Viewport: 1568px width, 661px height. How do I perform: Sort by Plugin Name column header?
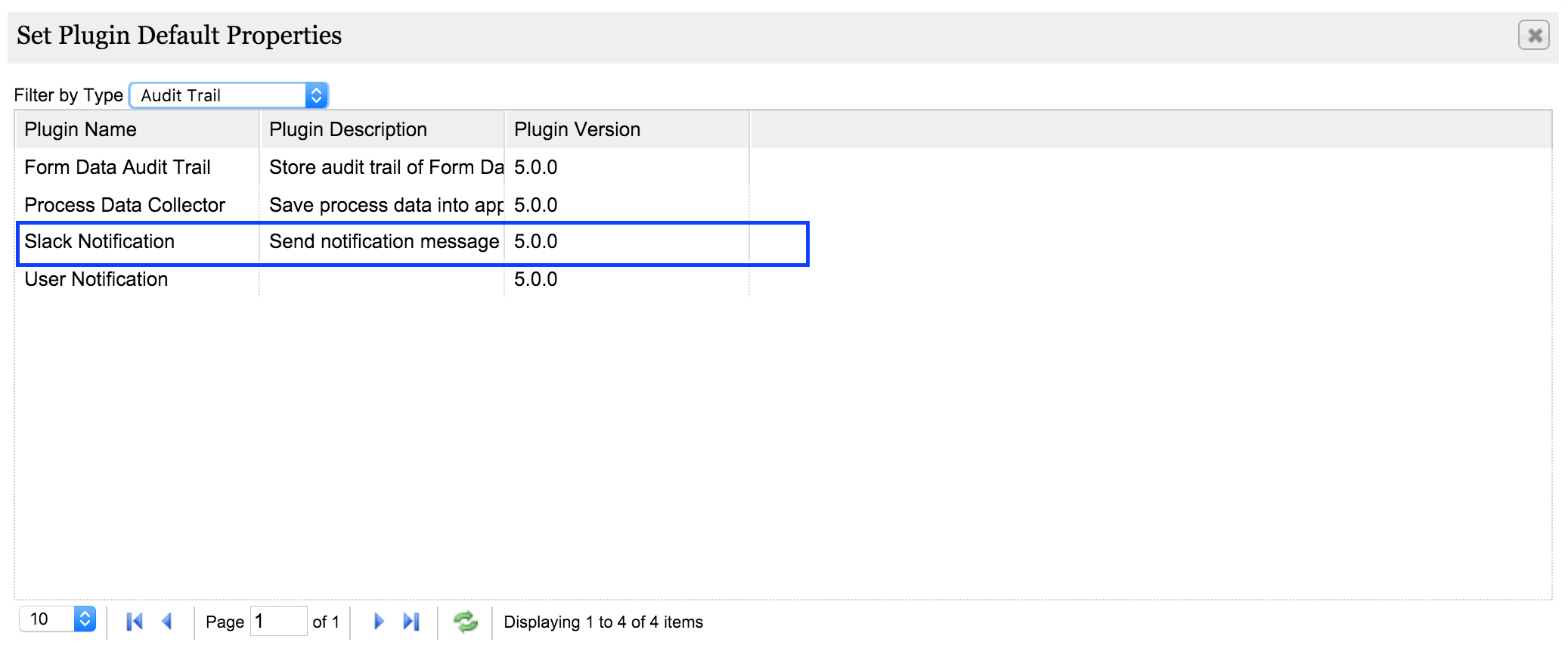coord(81,129)
